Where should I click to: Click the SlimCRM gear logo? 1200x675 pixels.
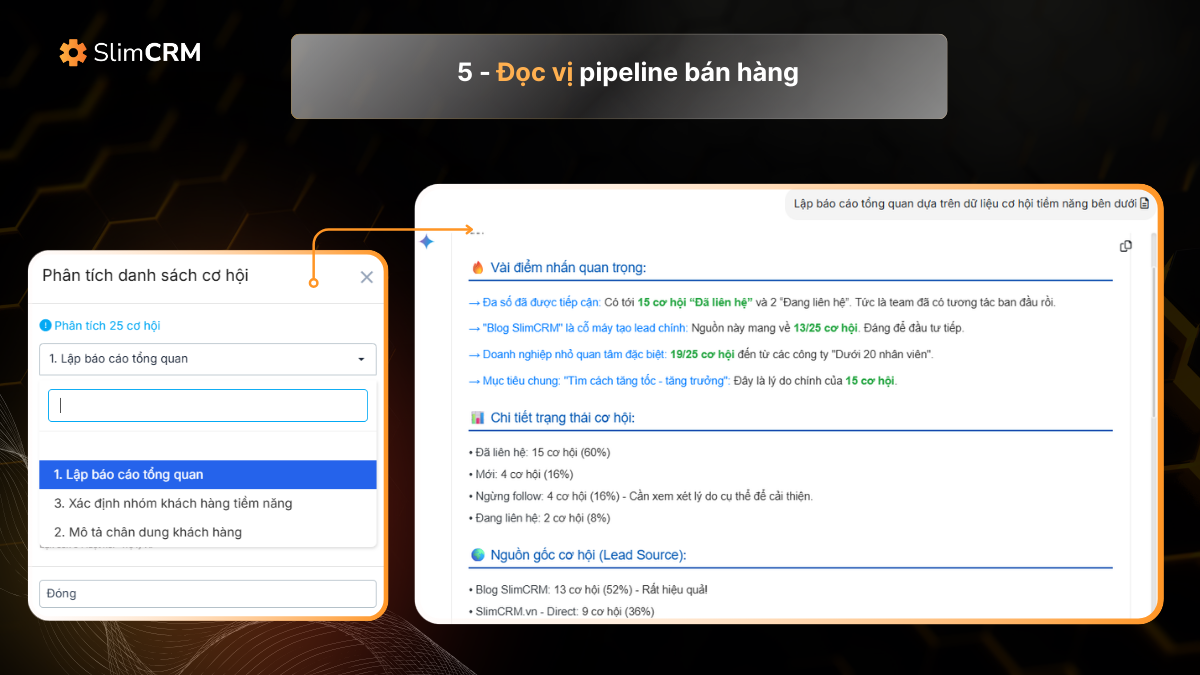point(70,53)
